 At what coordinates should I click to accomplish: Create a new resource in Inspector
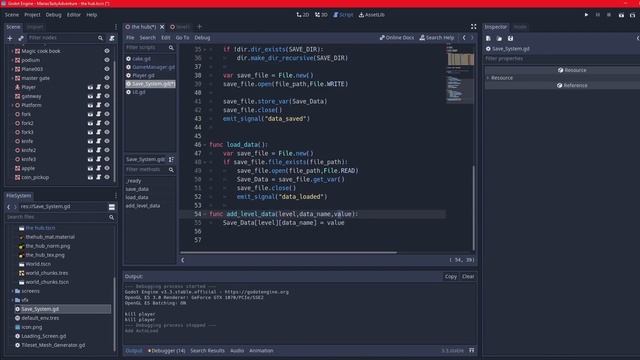coord(488,38)
